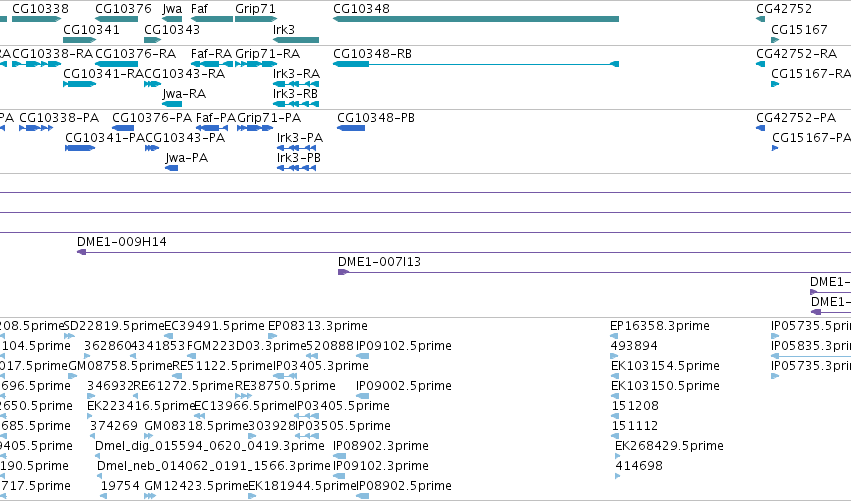
Task: Open EST RE38750.5prime
Action: click(285, 386)
